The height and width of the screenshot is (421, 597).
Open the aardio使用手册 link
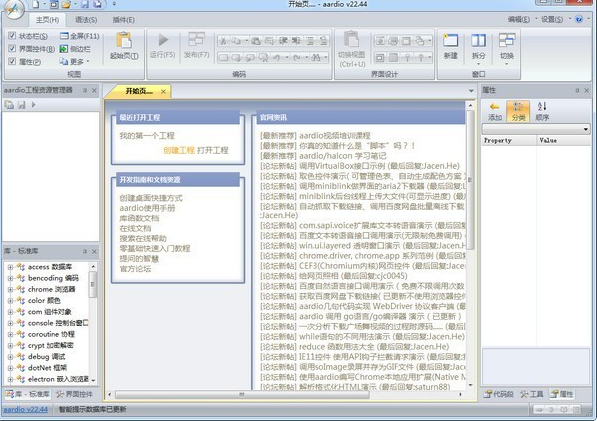click(147, 208)
